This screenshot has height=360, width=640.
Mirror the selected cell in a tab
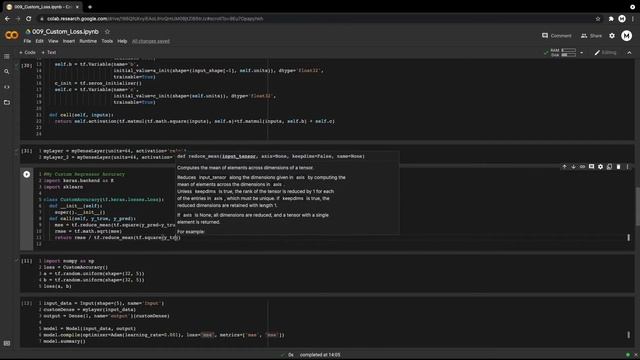click(609, 167)
